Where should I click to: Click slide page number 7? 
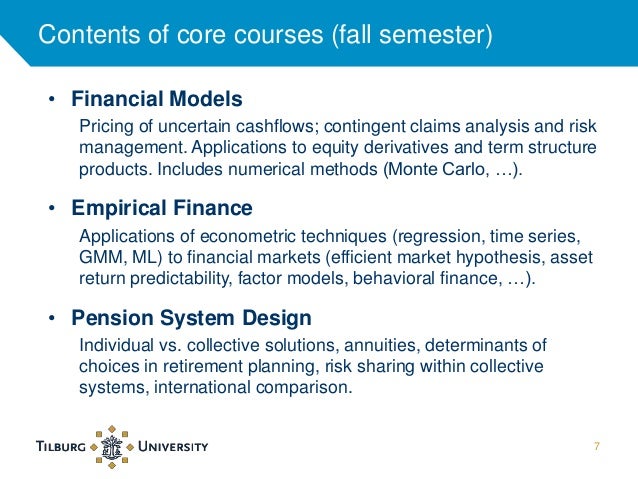[596, 446]
